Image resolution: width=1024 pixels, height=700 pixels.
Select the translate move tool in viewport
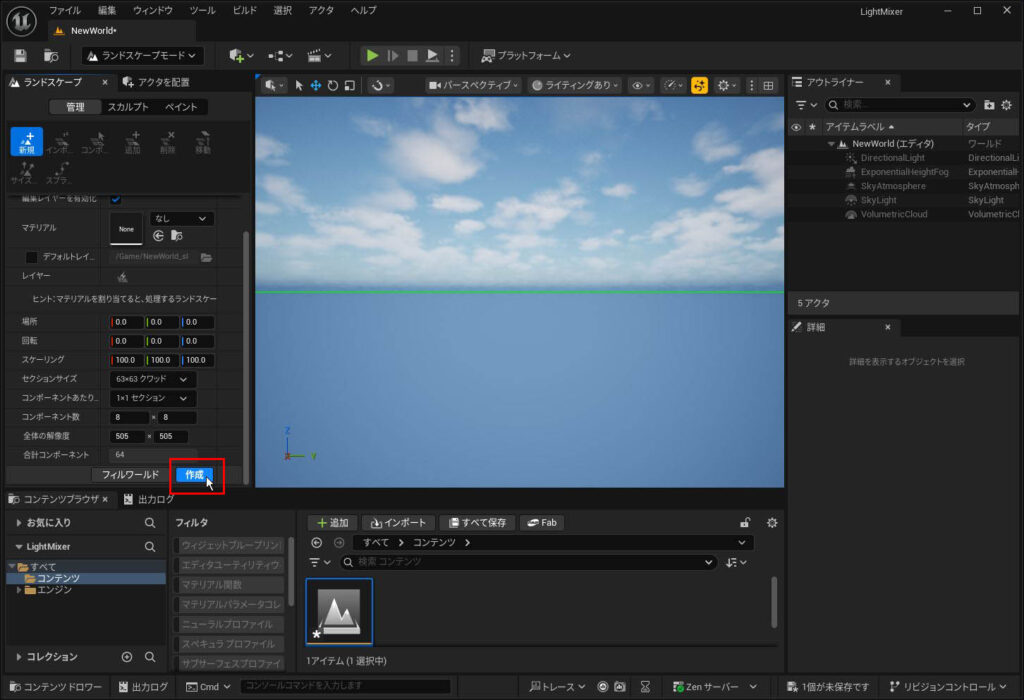[316, 86]
